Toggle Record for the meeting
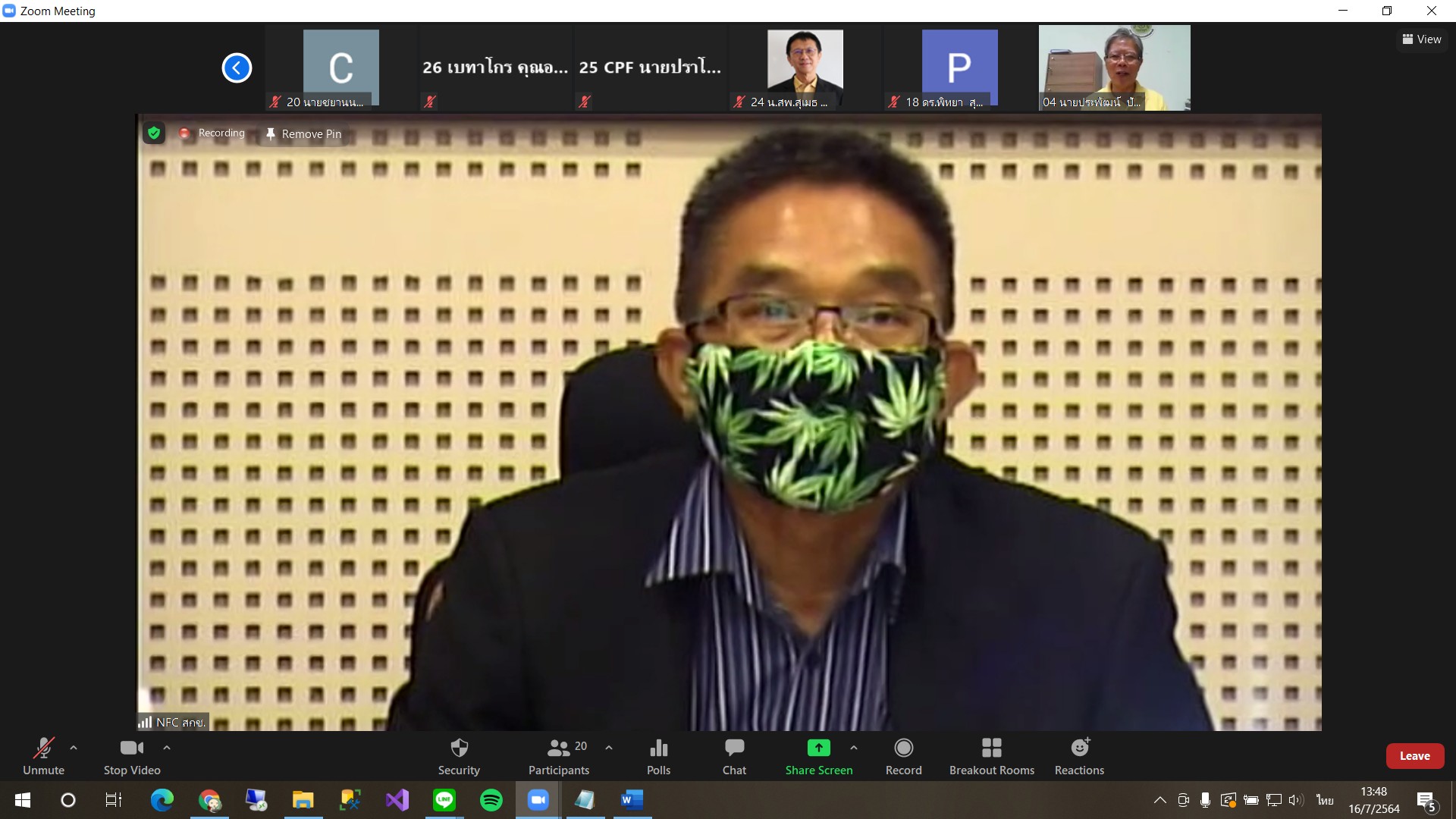The height and width of the screenshot is (819, 1456). click(903, 756)
